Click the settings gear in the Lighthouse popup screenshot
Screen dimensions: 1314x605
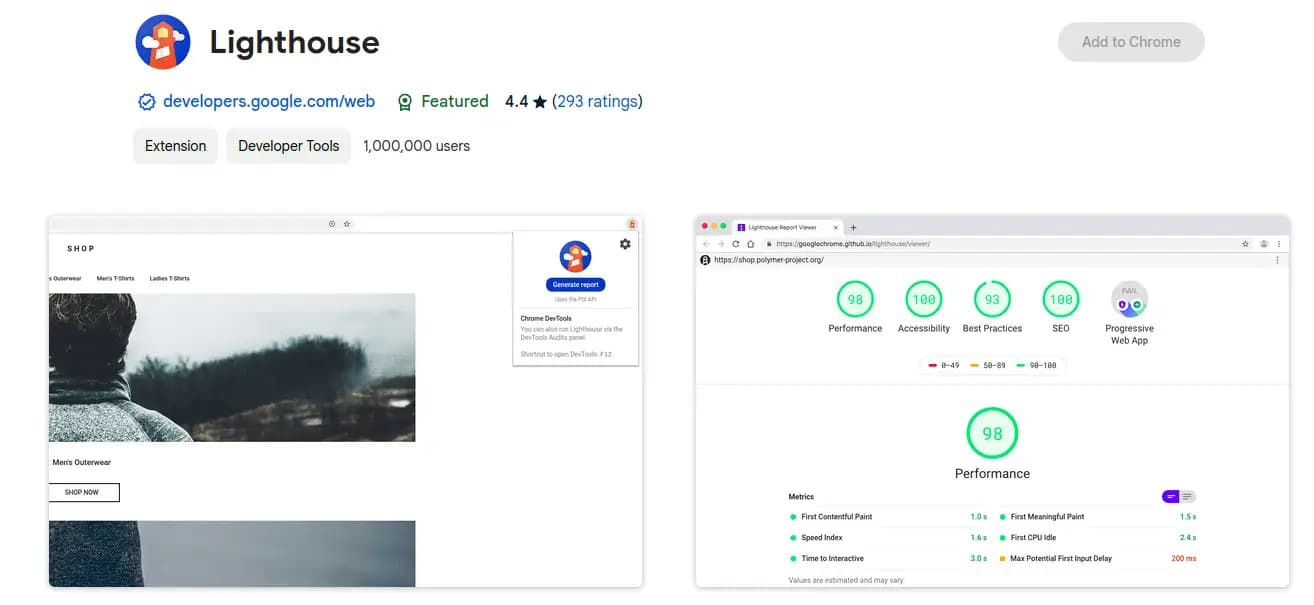(625, 244)
